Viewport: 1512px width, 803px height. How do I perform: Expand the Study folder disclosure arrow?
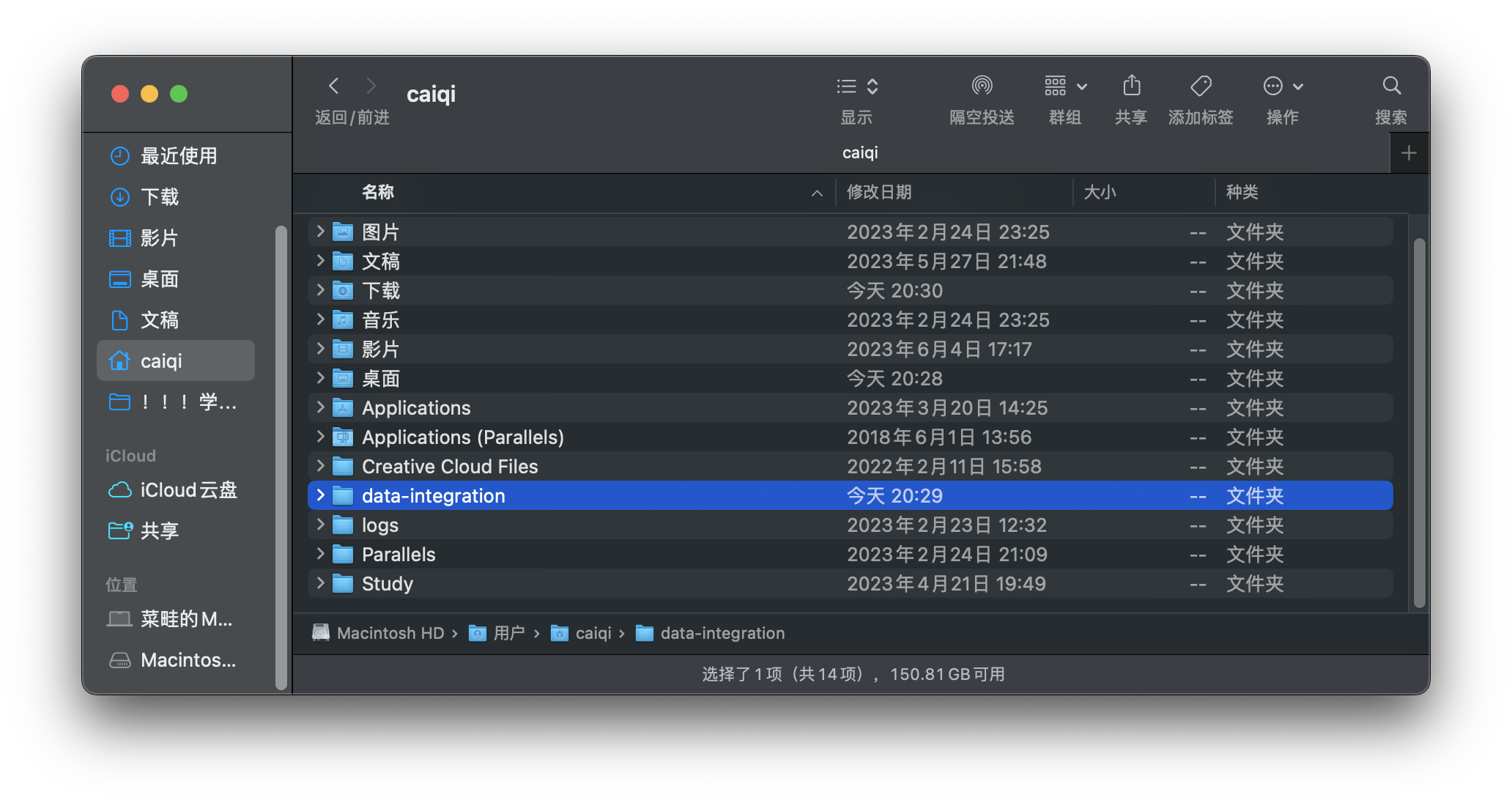320,584
